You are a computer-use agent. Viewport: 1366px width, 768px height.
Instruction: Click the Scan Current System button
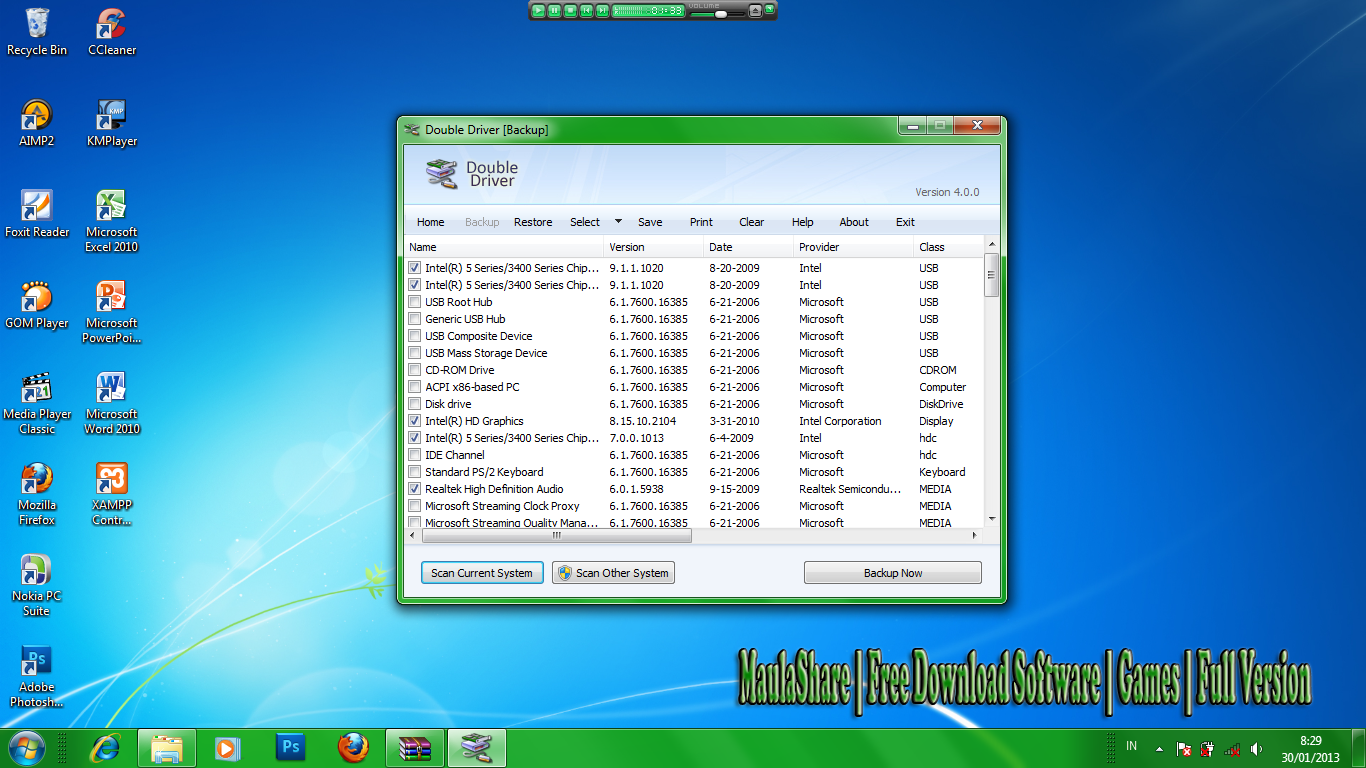[482, 573]
